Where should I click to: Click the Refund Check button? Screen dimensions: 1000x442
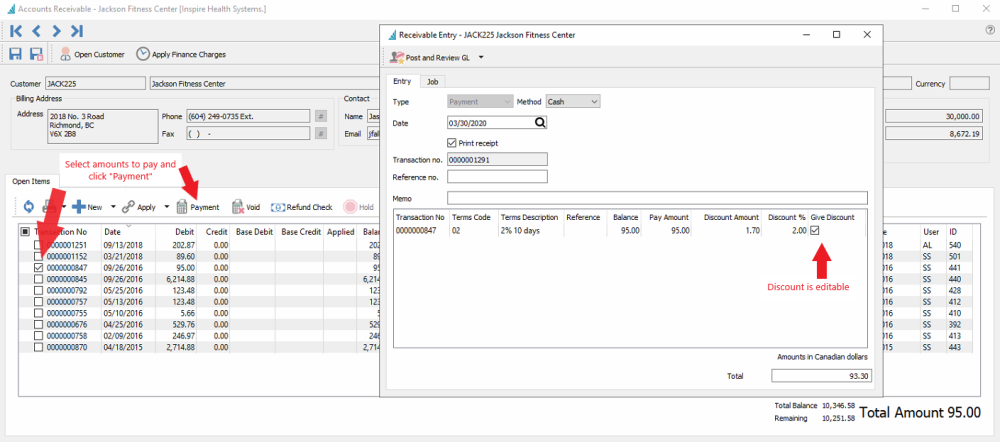point(302,207)
